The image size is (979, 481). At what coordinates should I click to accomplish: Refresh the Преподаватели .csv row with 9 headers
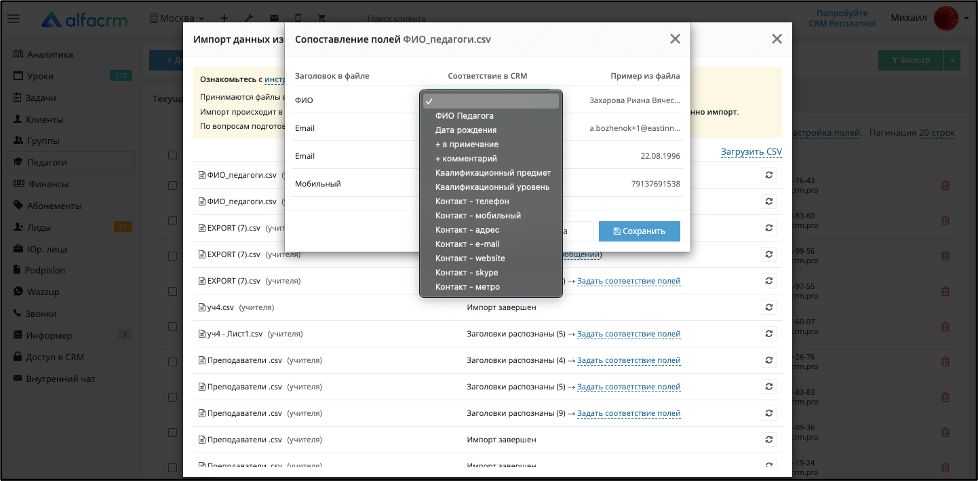coord(769,413)
